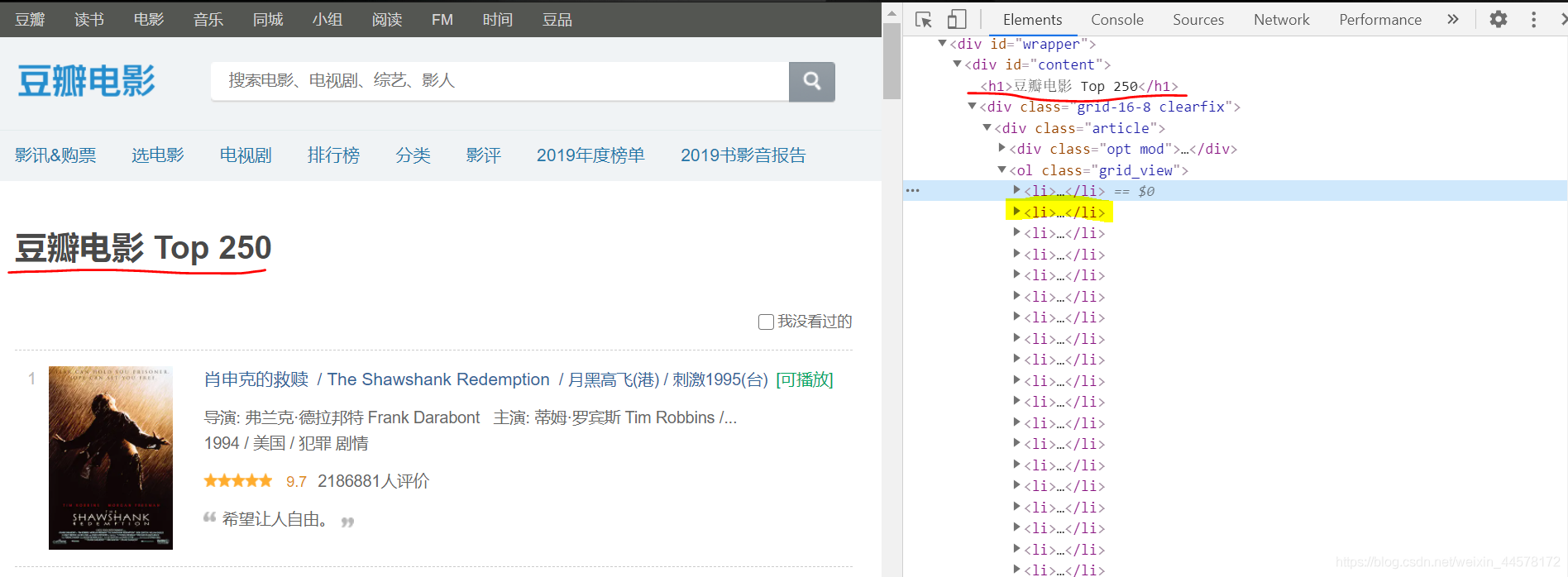
Task: Click the quote 希望让人自由
Action: click(x=275, y=519)
